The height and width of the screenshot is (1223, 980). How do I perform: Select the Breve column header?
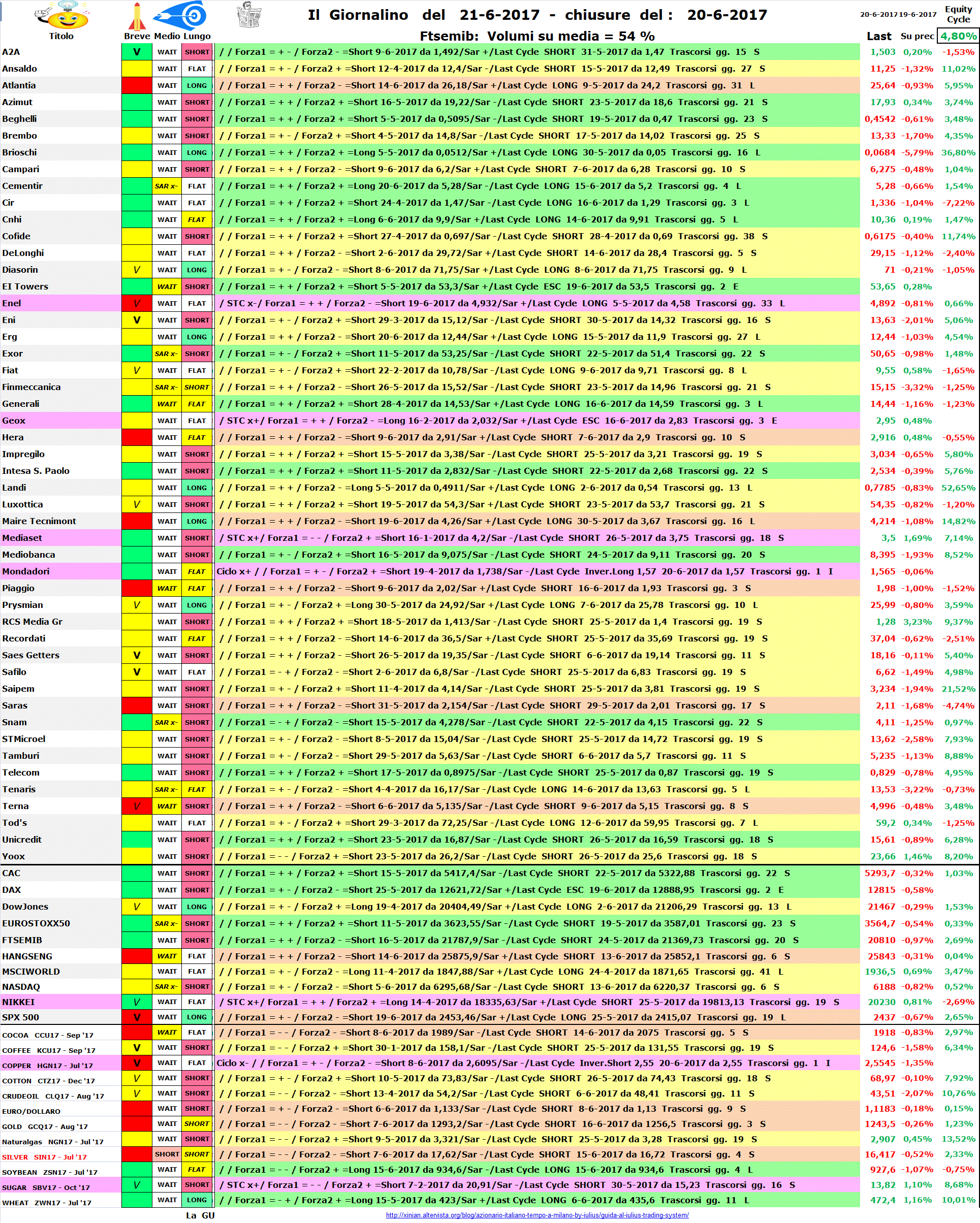[137, 36]
